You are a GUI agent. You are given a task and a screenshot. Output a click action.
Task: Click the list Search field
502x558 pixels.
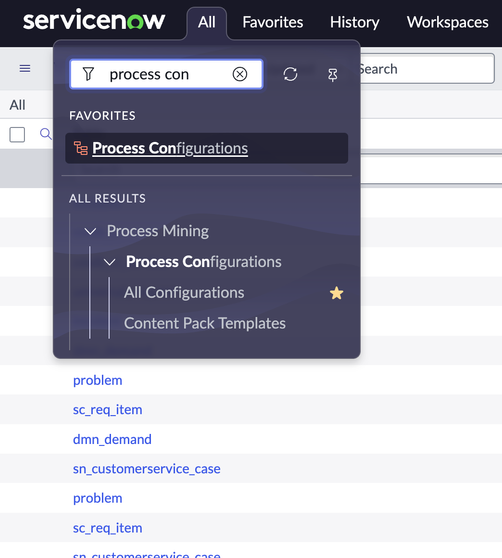point(427,69)
